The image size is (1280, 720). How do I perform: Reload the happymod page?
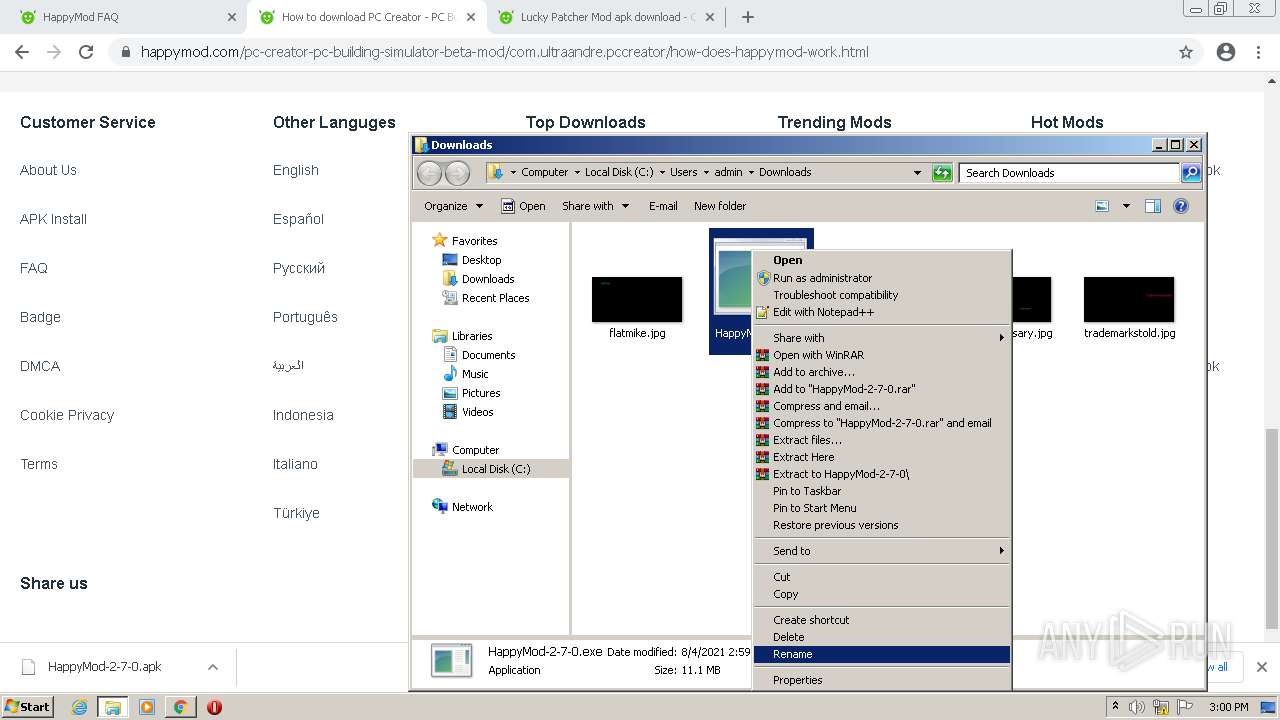[86, 52]
